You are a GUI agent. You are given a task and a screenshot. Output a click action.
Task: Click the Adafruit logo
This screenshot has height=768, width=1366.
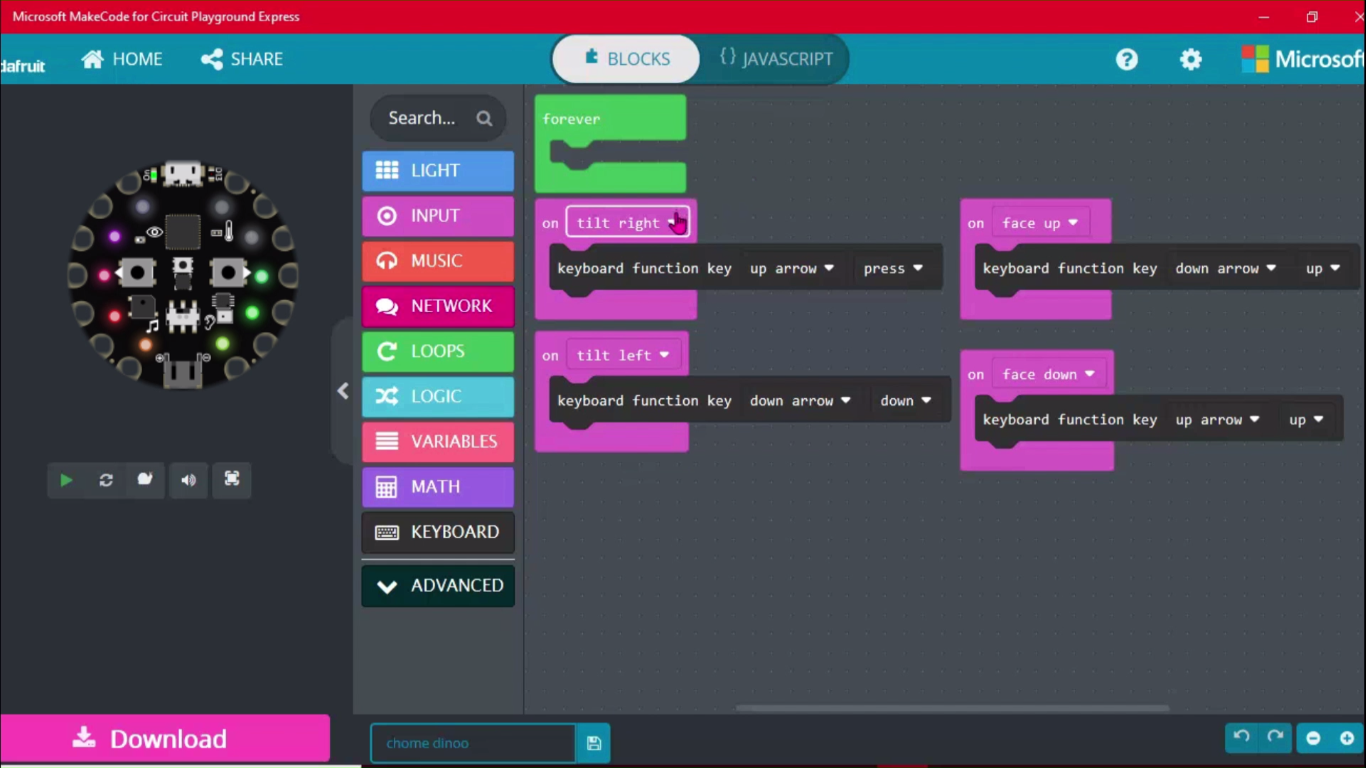23,66
